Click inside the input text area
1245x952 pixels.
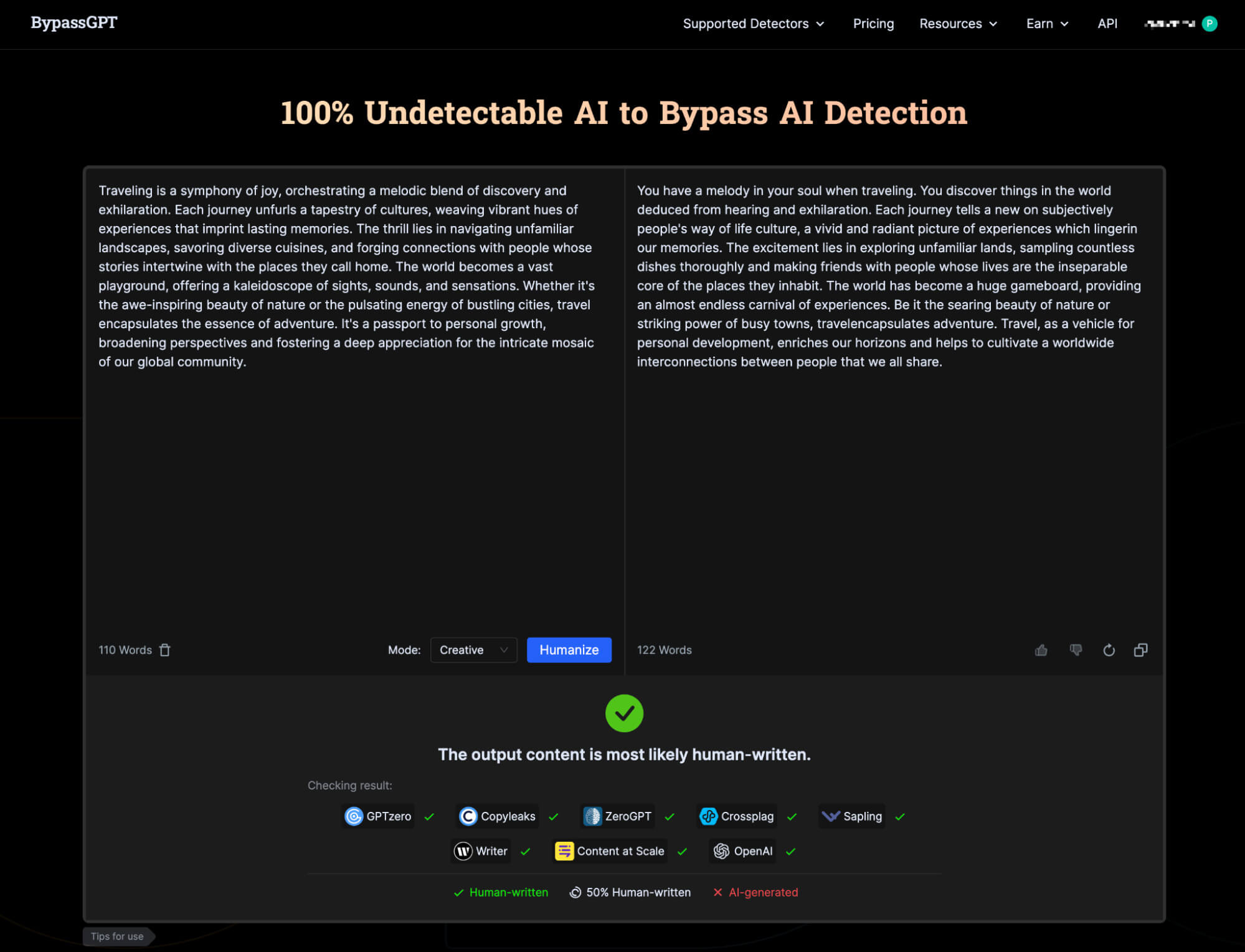click(x=354, y=398)
